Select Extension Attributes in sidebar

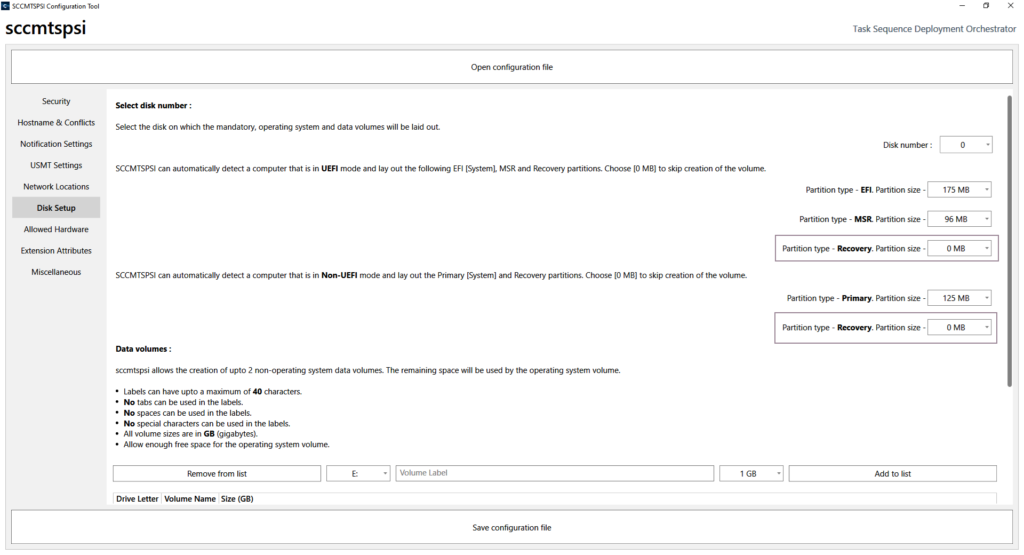[56, 251]
